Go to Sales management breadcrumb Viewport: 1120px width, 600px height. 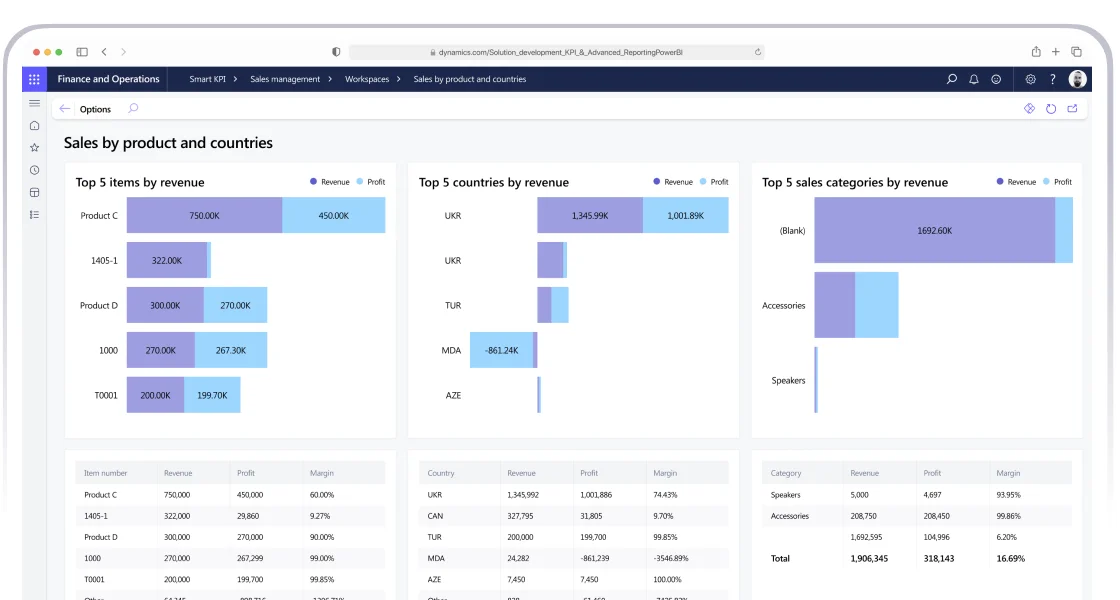tap(285, 79)
